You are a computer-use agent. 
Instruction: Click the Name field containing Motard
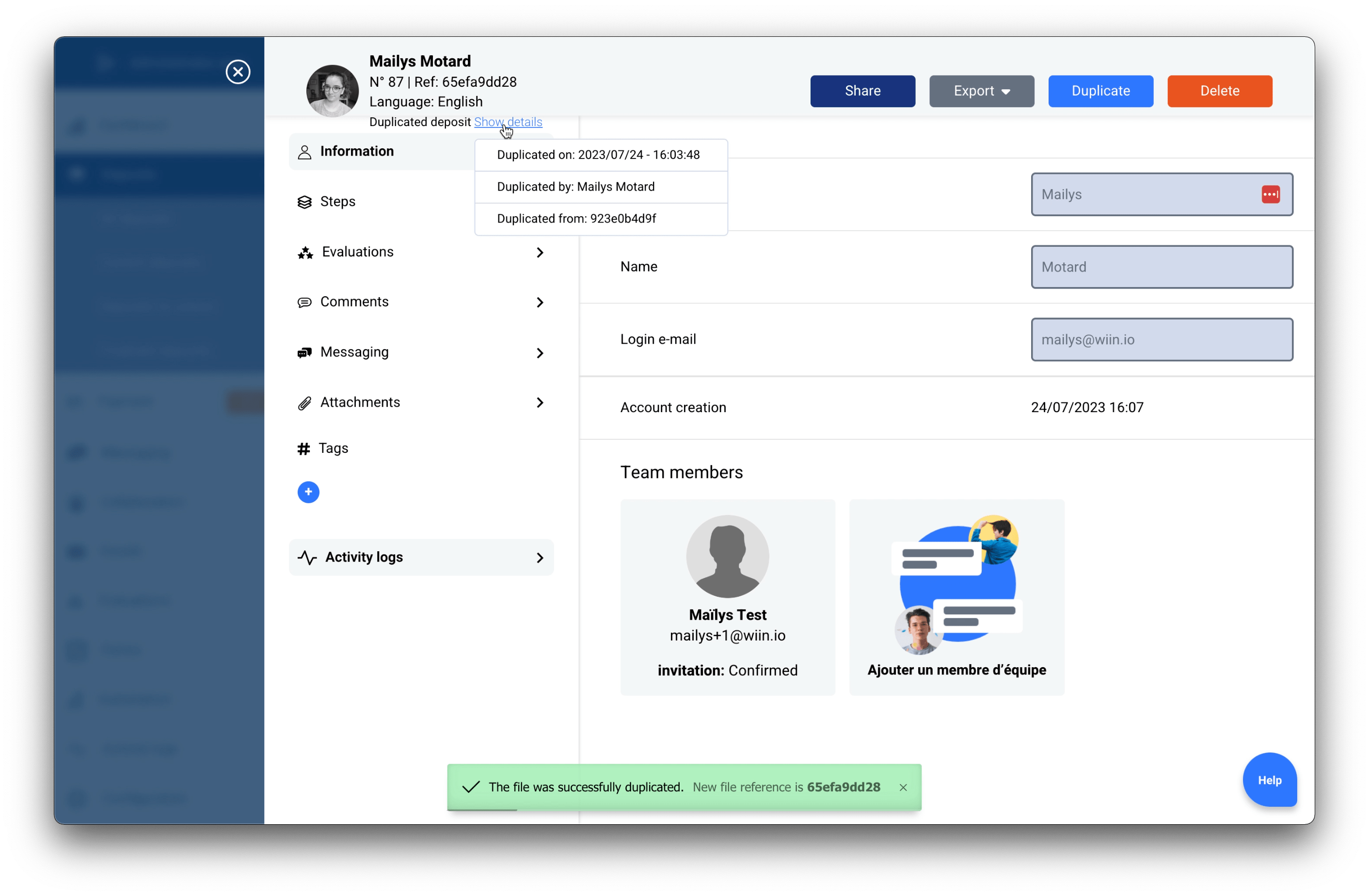[1162, 267]
